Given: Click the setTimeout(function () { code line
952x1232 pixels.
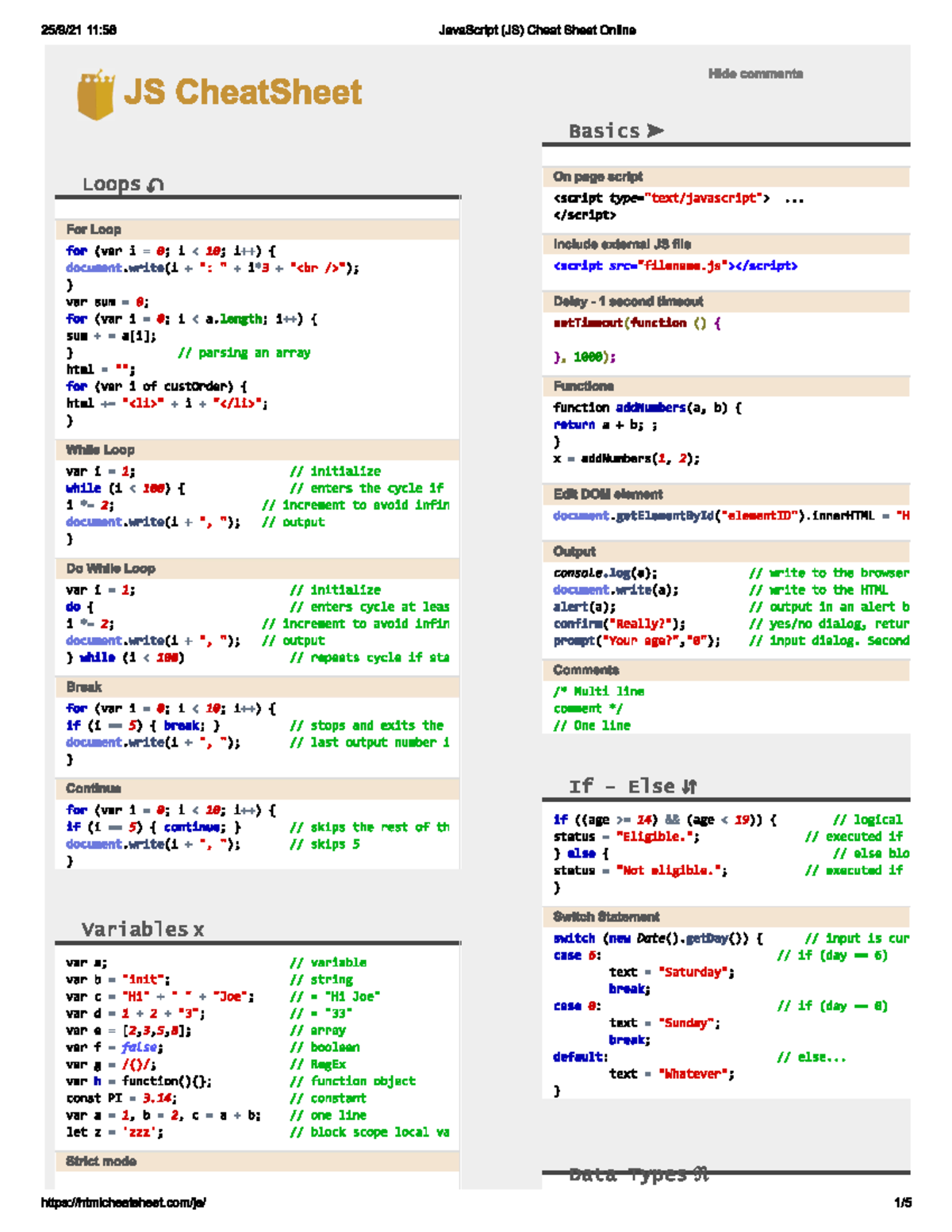Looking at the screenshot, I should click(637, 323).
